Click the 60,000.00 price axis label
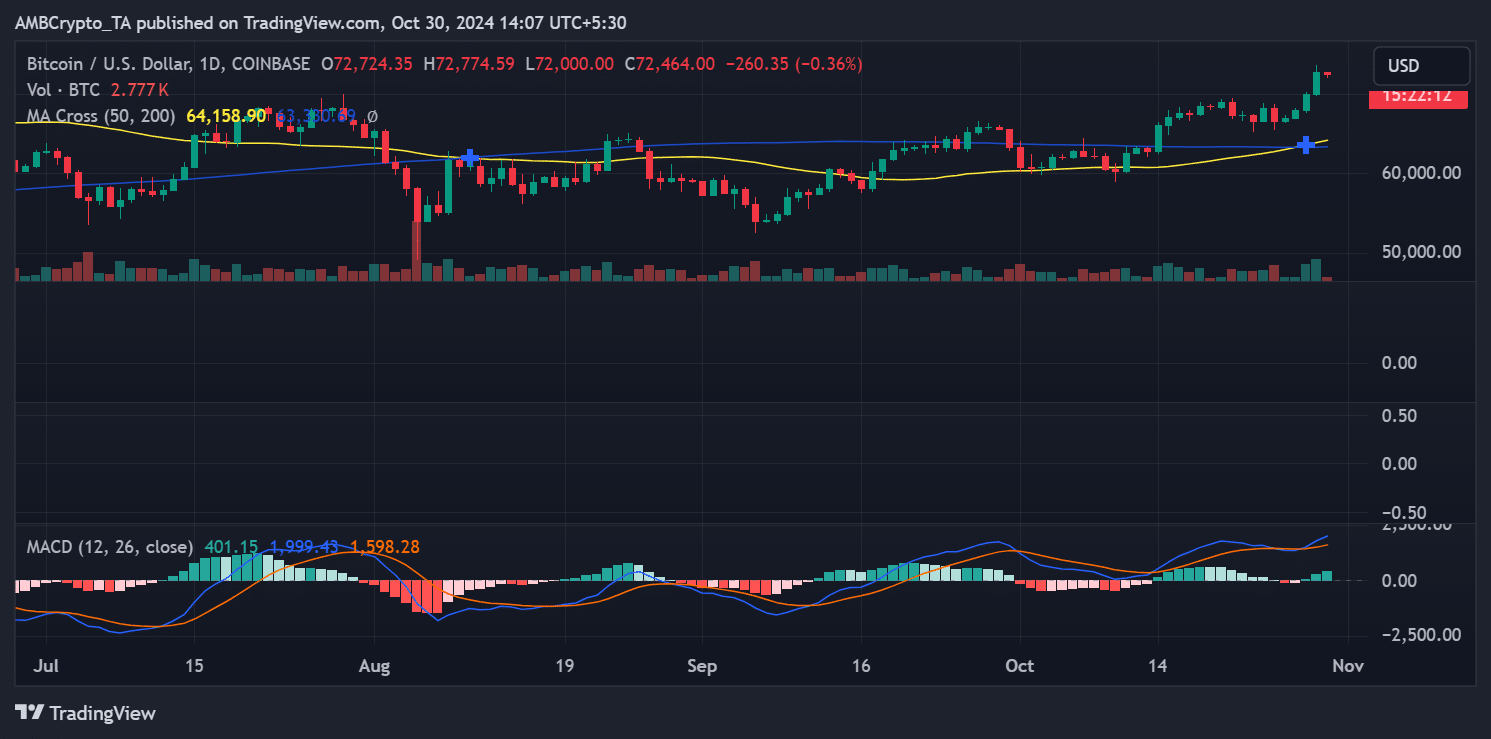Viewport: 1491px width, 739px height. point(1420,173)
